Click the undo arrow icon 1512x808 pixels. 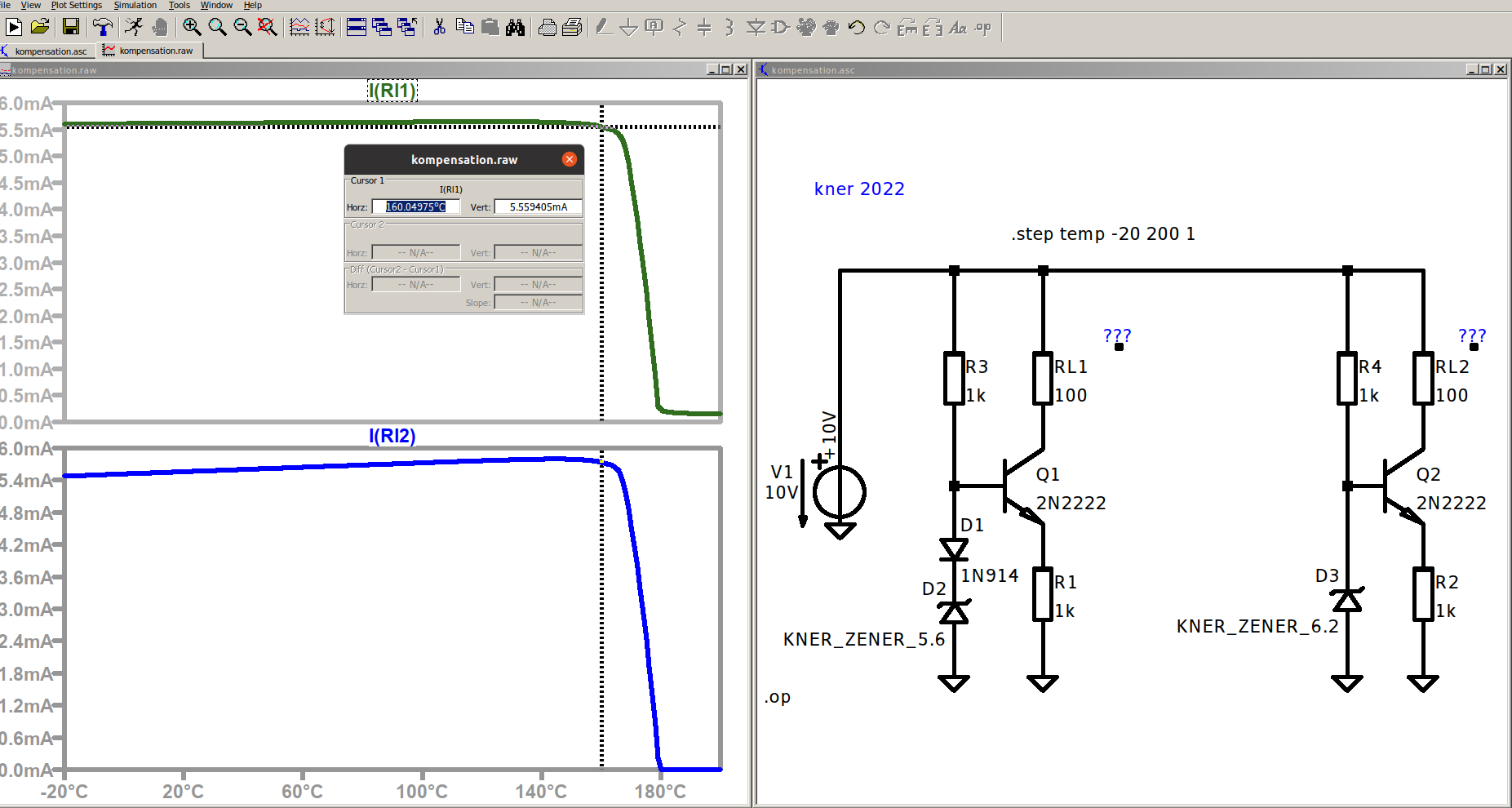pos(856,27)
